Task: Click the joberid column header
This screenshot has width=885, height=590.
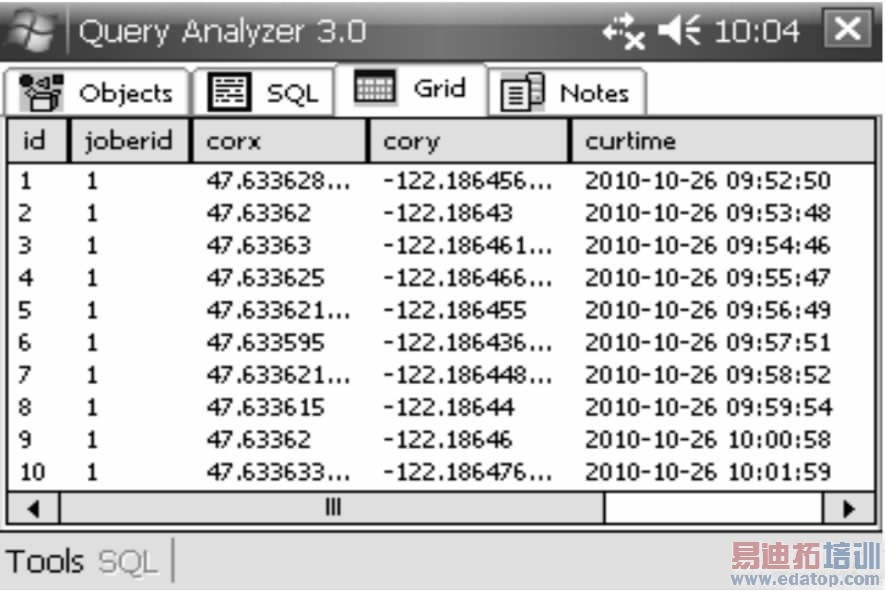Action: coord(129,141)
